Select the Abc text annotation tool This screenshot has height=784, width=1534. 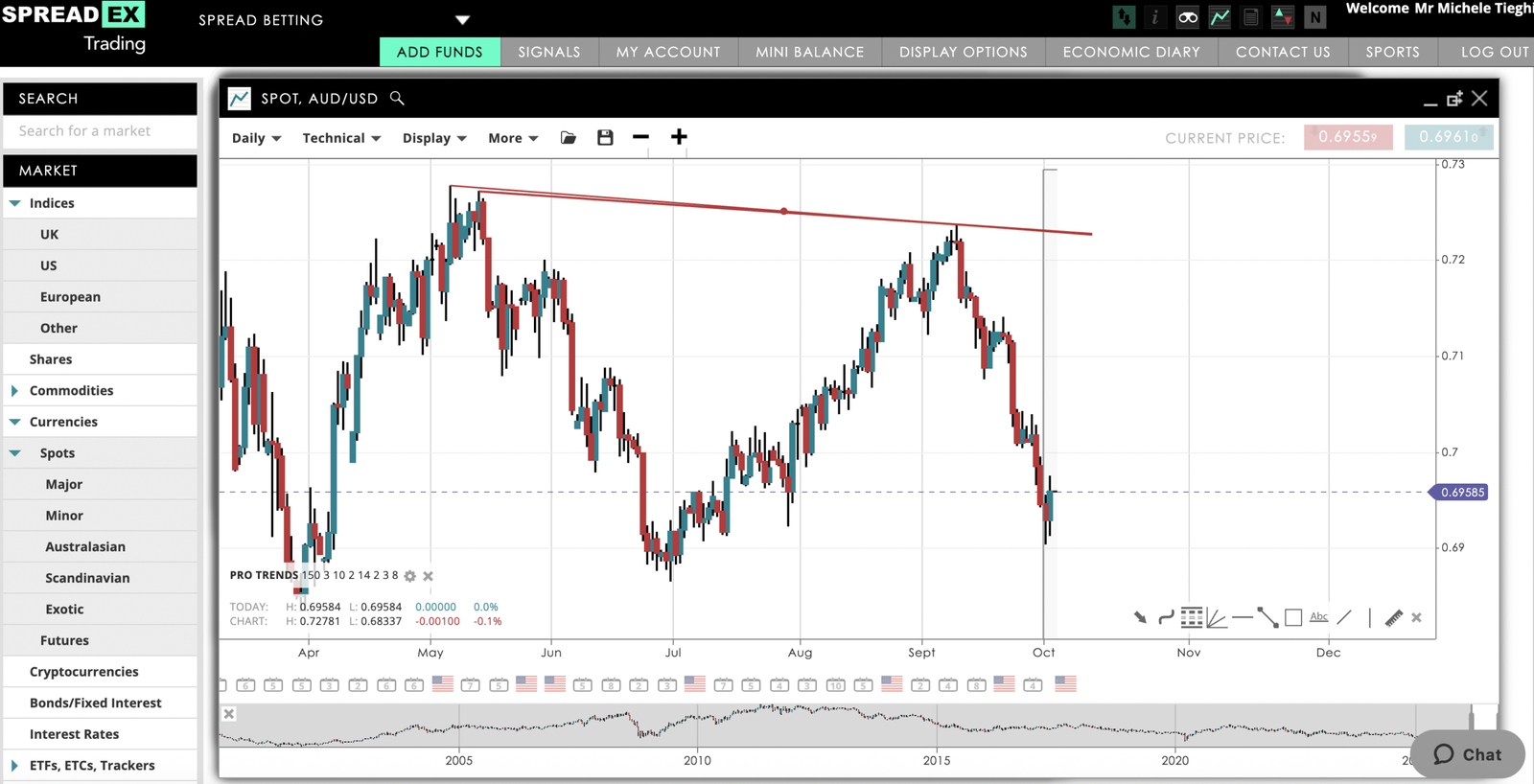(1319, 617)
